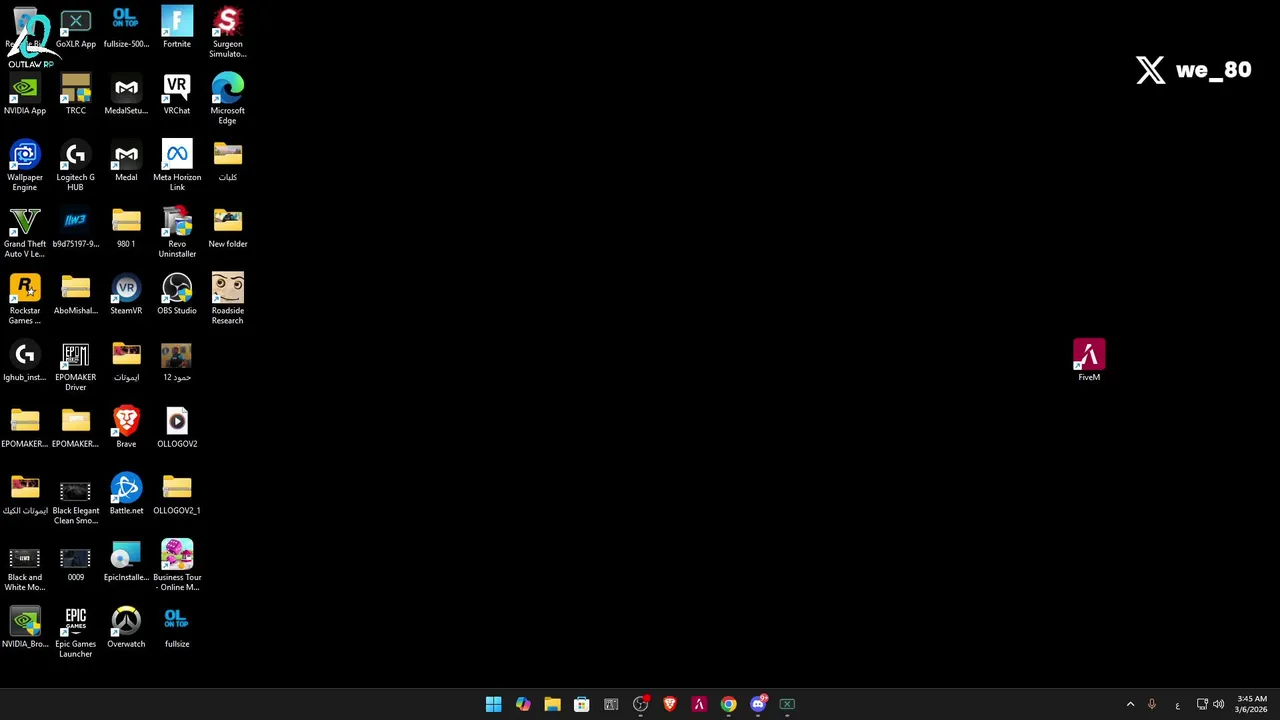Select the MedalSetup installer icon
The height and width of the screenshot is (720, 1280).
pyautogui.click(x=126, y=95)
